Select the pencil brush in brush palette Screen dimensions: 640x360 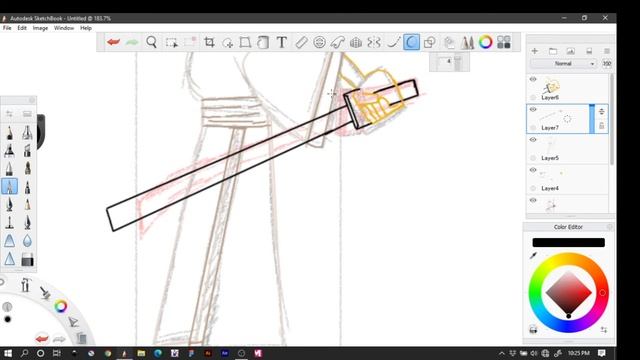[9, 133]
